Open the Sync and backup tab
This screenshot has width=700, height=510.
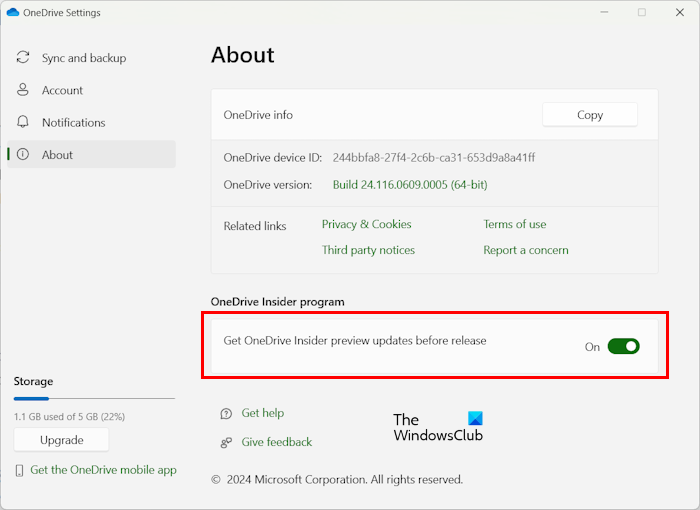click(84, 58)
